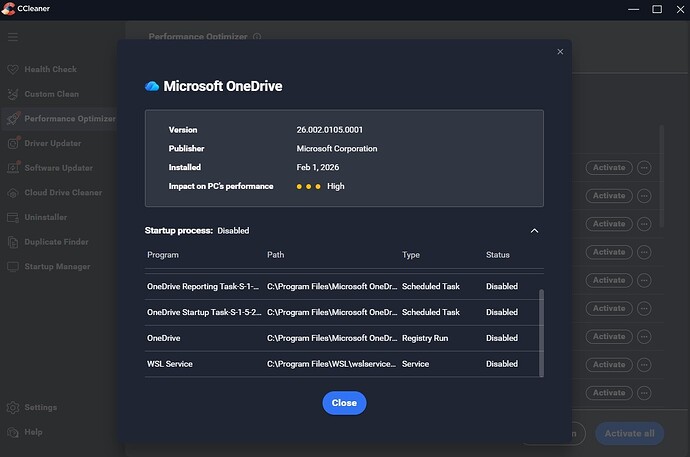Select Performance Optimizer in sidebar

(58, 119)
